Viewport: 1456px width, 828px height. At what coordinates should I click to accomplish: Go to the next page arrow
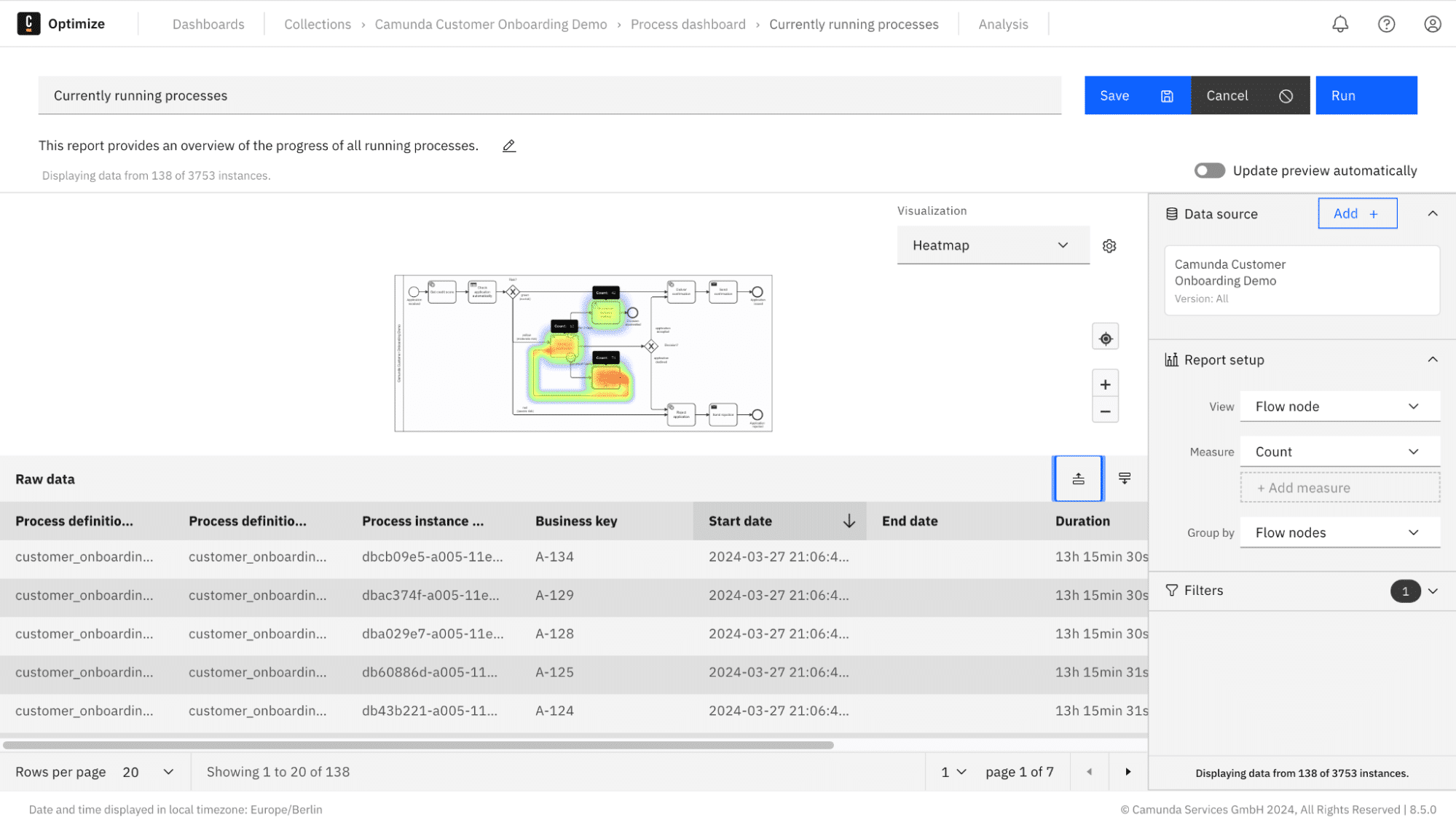[x=1128, y=772]
